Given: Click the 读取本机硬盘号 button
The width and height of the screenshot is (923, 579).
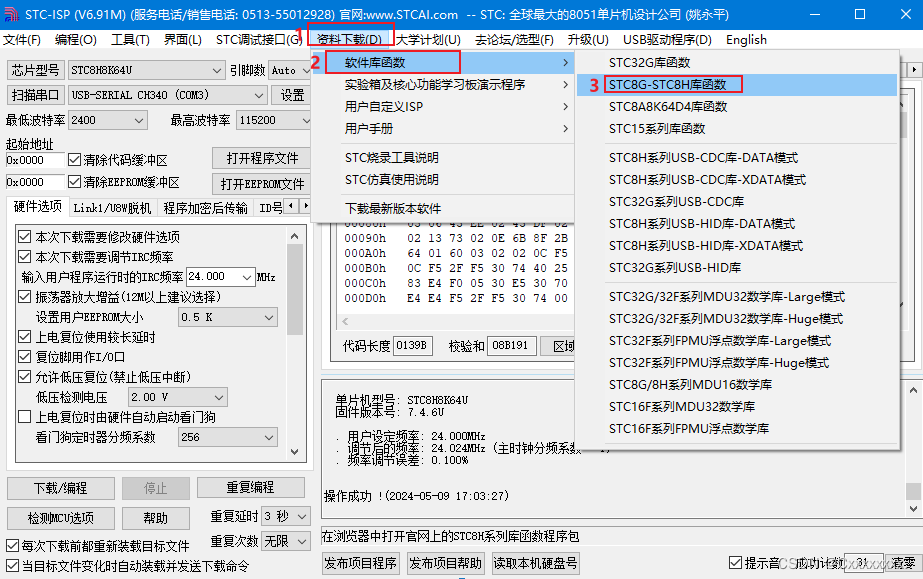Looking at the screenshot, I should 535,563.
